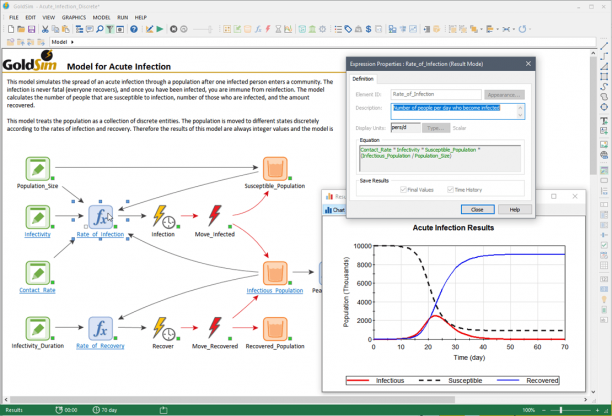Click the zoom slider handle
The width and height of the screenshot is (612, 416).
(561, 410)
